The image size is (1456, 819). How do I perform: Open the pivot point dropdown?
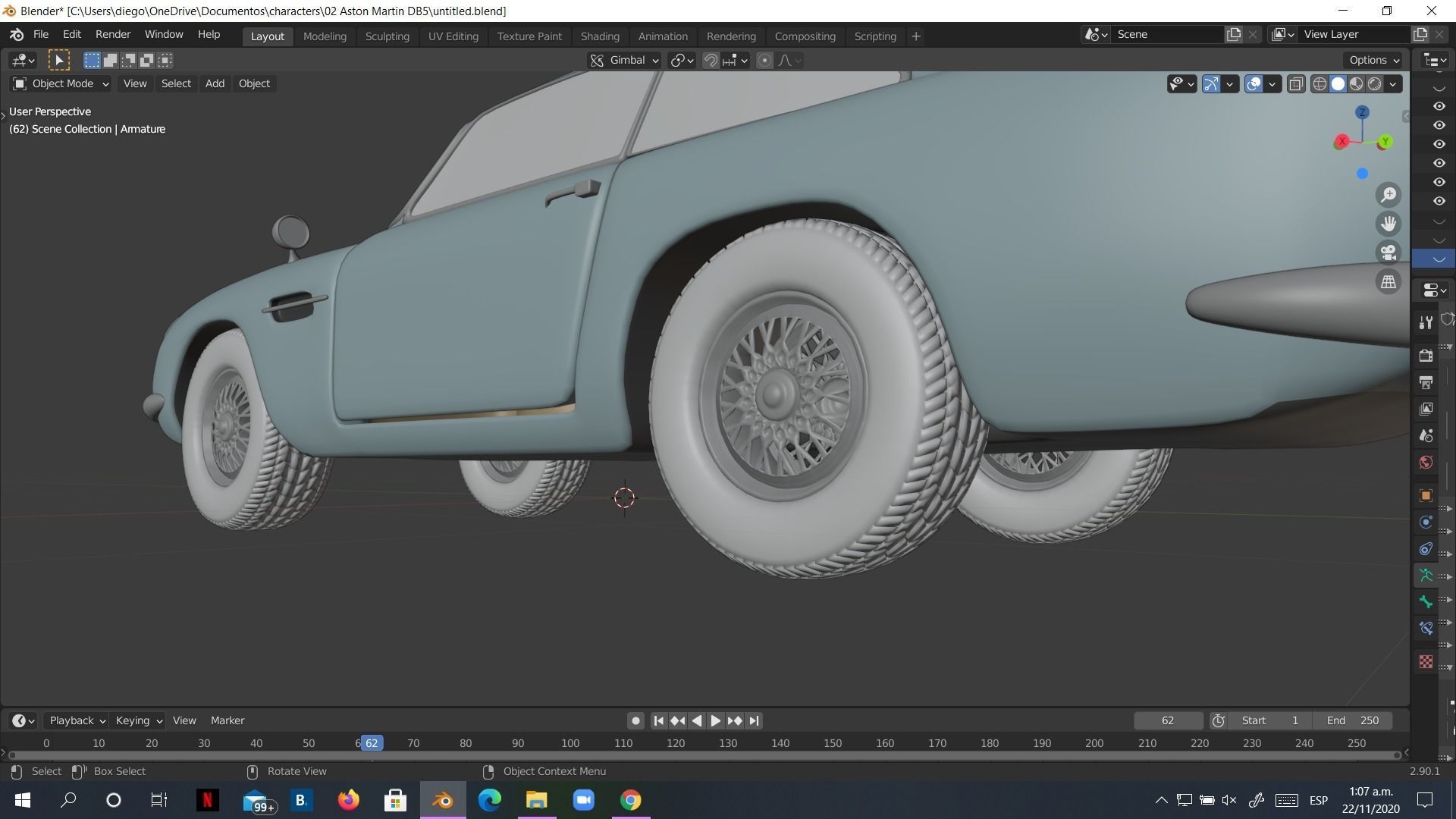[682, 60]
